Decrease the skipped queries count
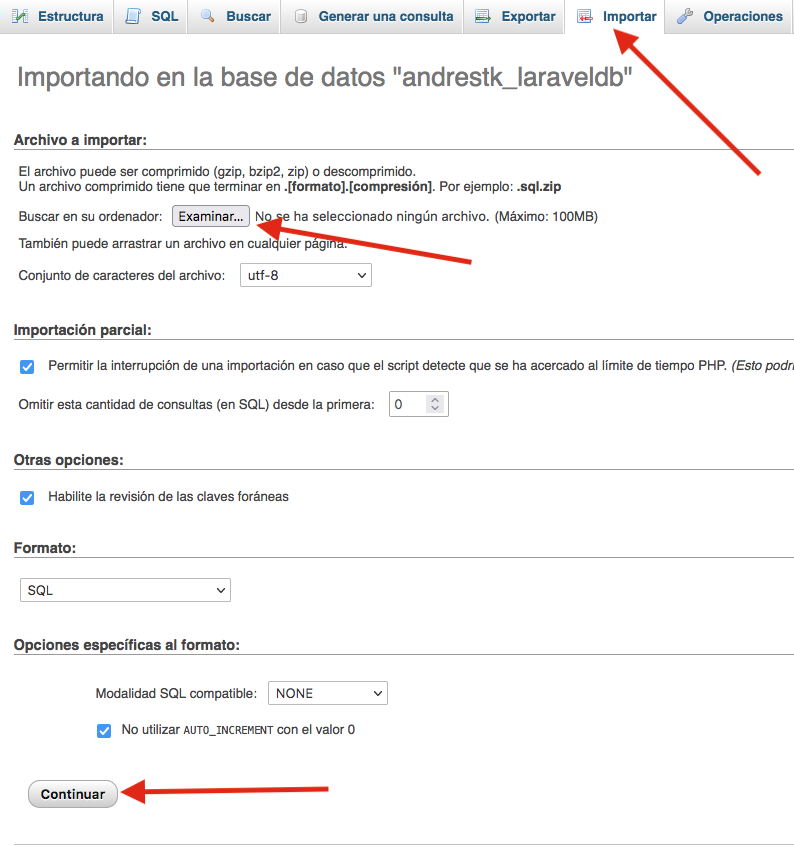This screenshot has height=847, width=794. tap(435, 408)
